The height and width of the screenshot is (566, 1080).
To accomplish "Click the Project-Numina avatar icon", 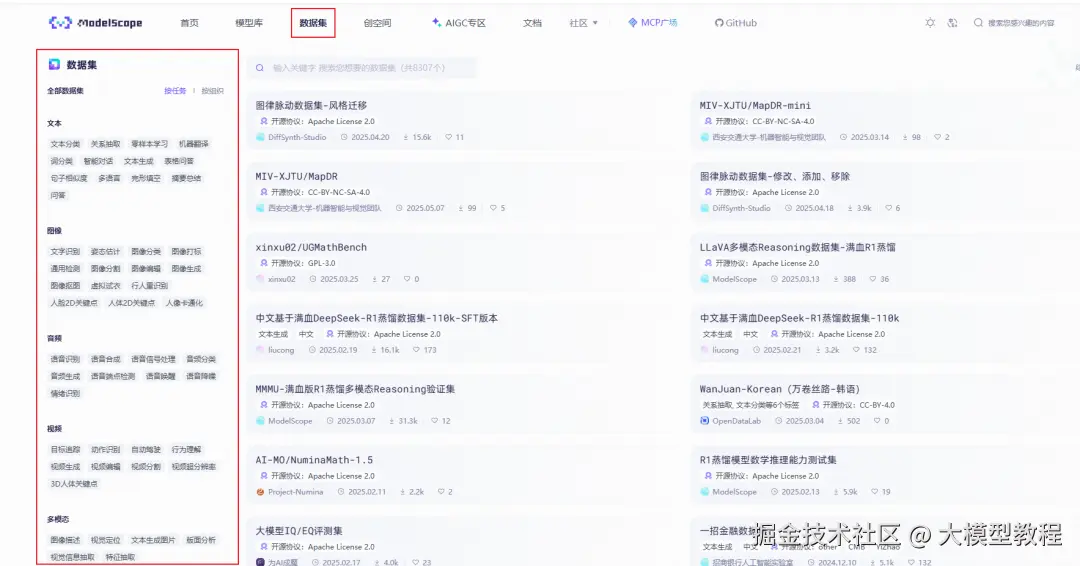I will pyautogui.click(x=260, y=492).
